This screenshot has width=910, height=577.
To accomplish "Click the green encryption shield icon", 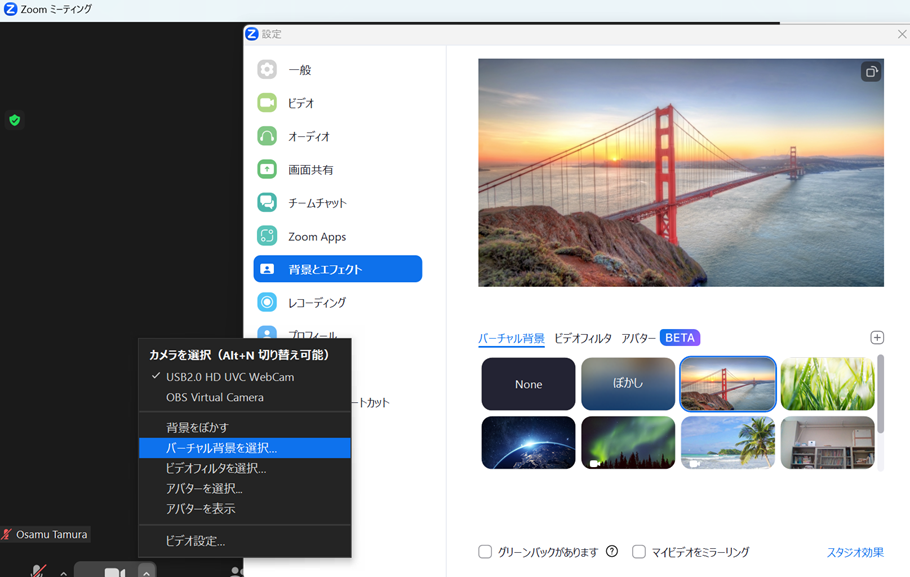I will [14, 120].
